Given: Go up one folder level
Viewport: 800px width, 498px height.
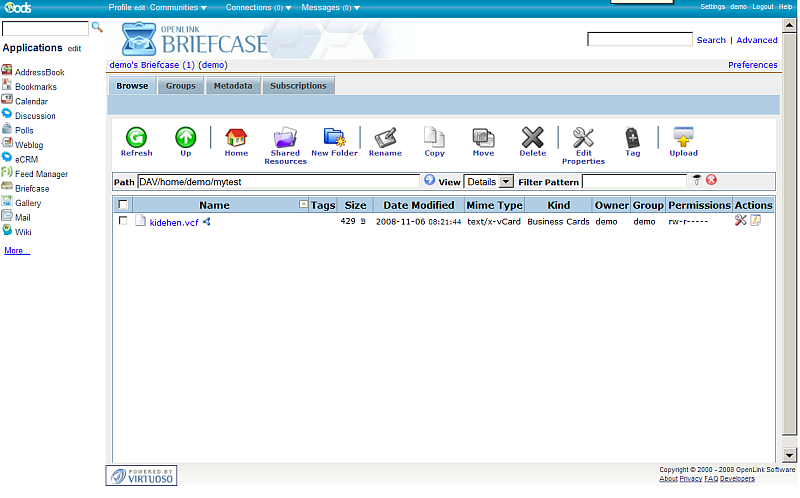Looking at the screenshot, I should pos(186,140).
